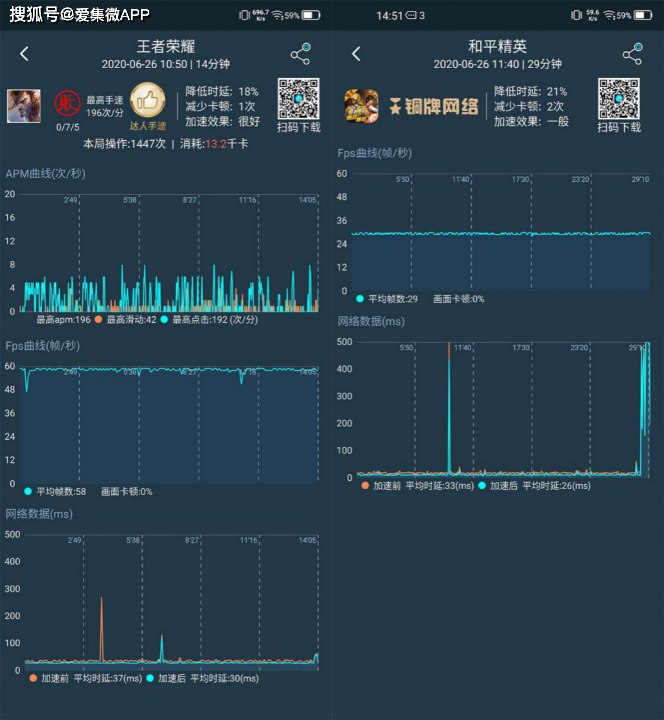Tap 加速前 平均时延:33(ms) legend dot
The width and height of the screenshot is (664, 720).
tap(365, 485)
